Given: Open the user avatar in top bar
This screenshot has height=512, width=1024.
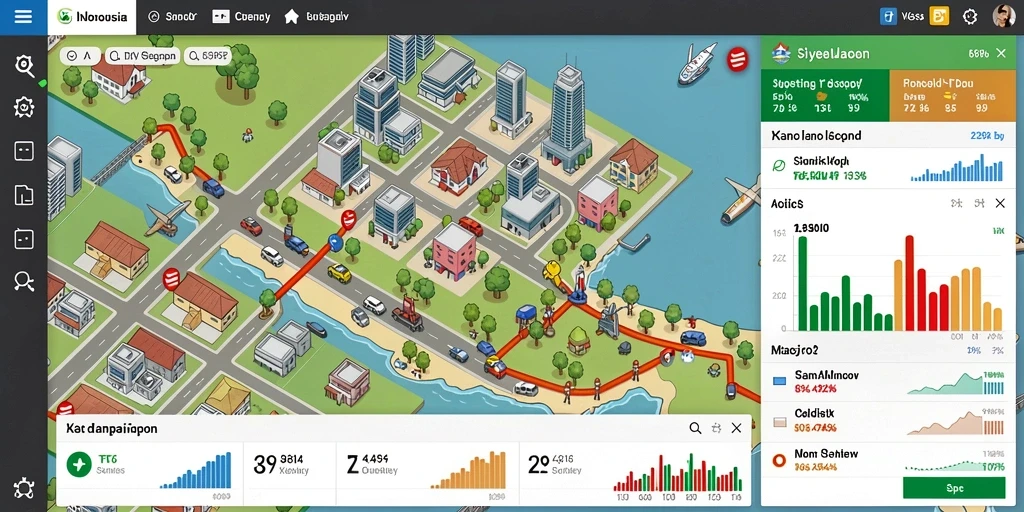Looking at the screenshot, I should (1002, 16).
